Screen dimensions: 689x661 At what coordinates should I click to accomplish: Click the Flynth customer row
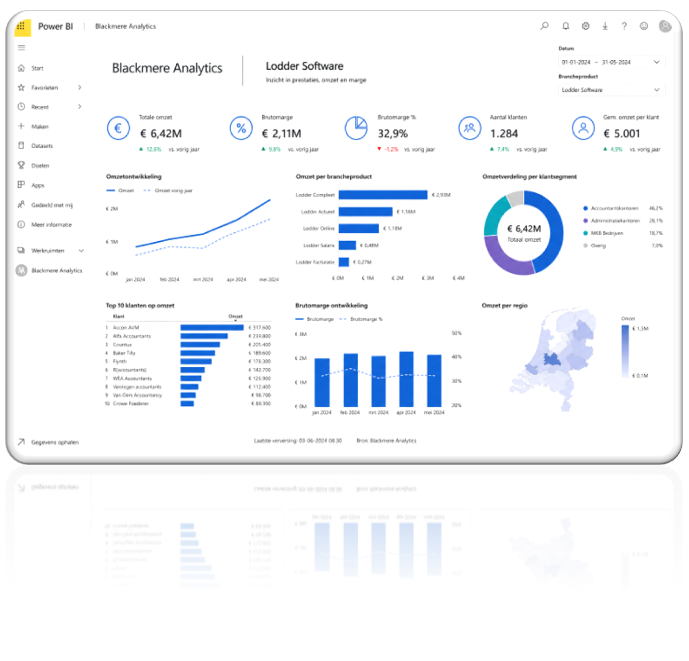pos(188,361)
